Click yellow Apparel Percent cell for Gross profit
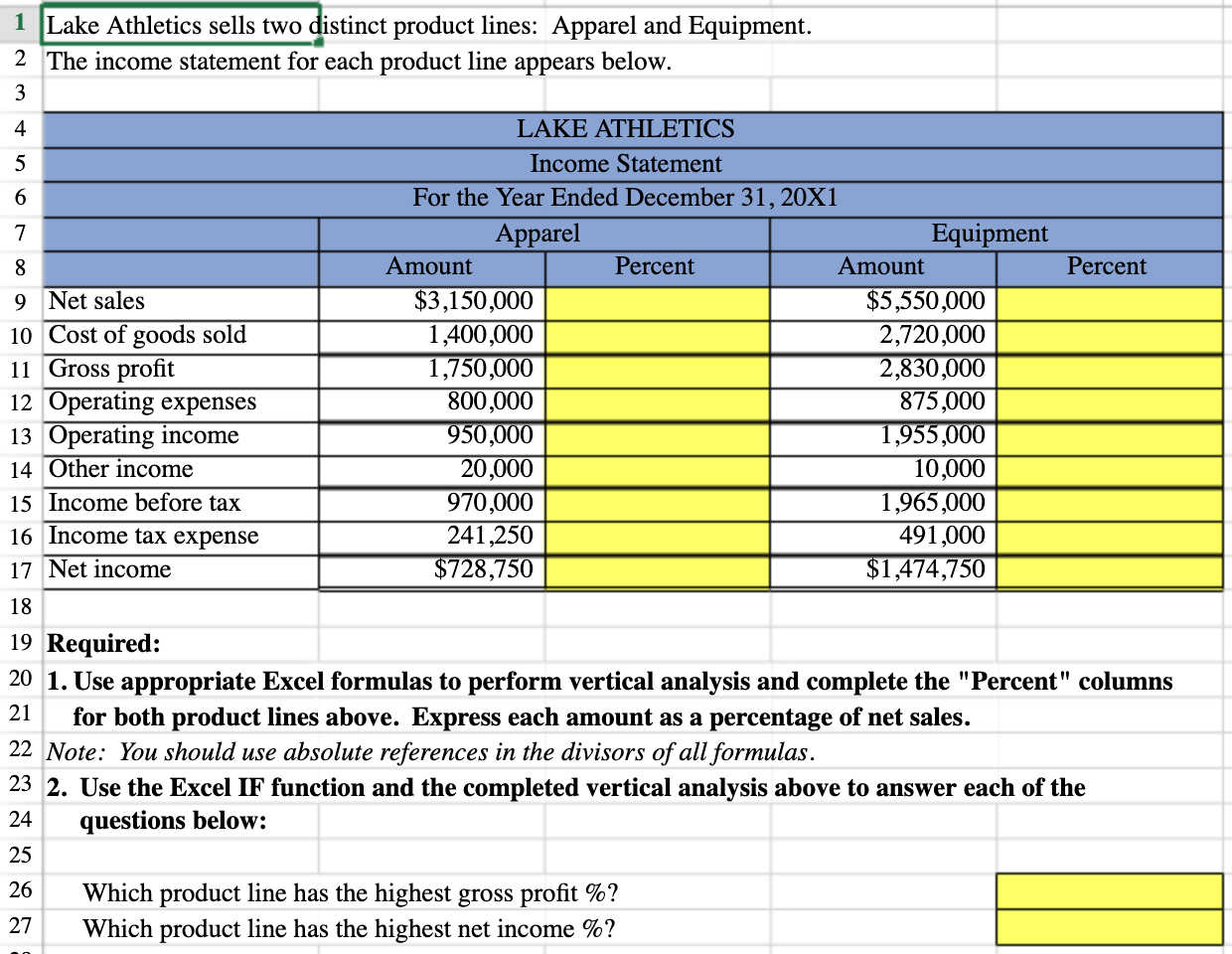This screenshot has height=954, width=1232. click(x=658, y=370)
